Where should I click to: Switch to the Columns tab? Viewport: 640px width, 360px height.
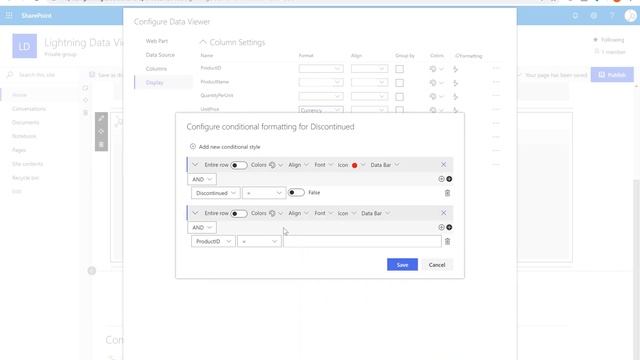tap(156, 69)
